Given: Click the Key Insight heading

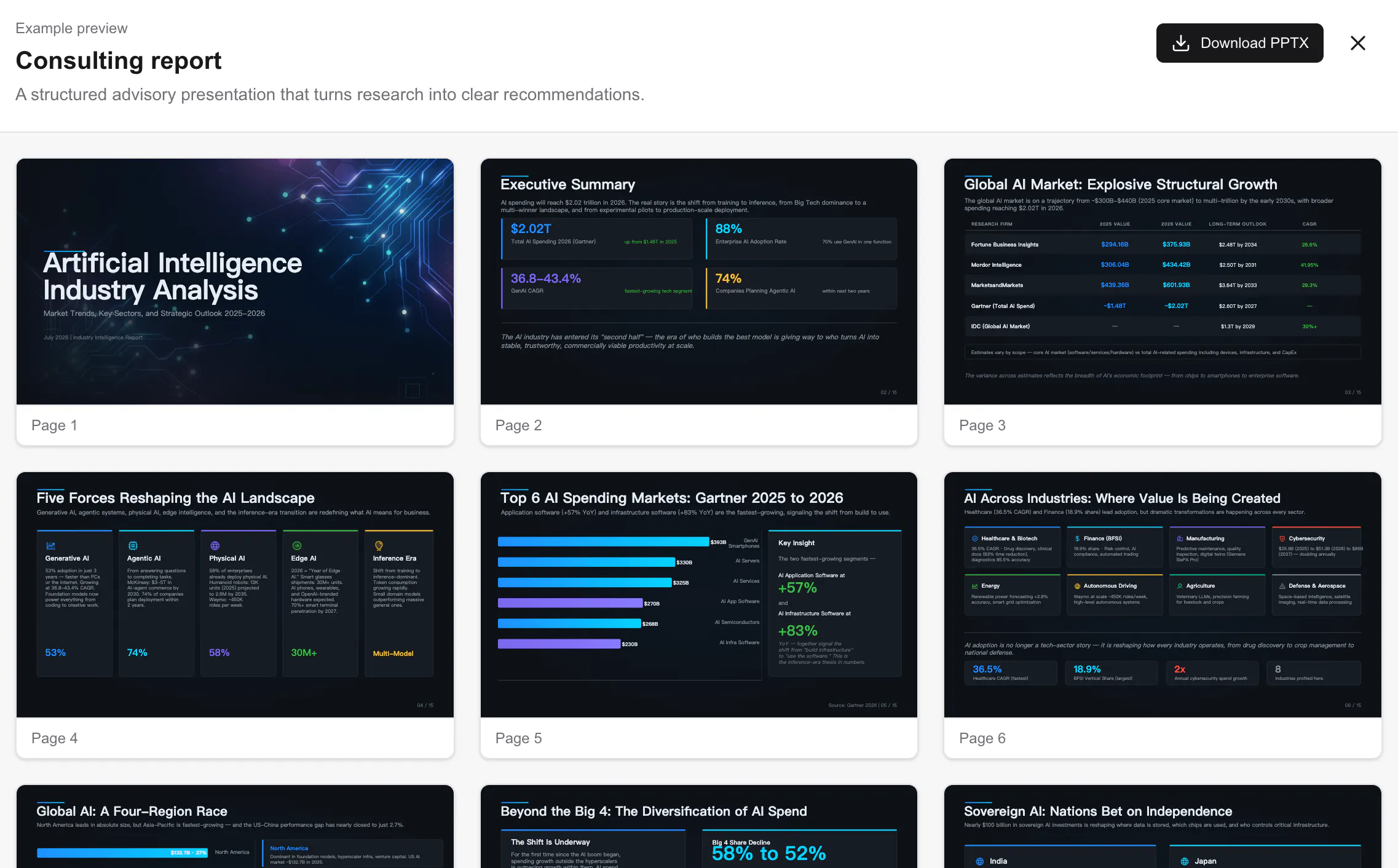Looking at the screenshot, I should click(796, 543).
